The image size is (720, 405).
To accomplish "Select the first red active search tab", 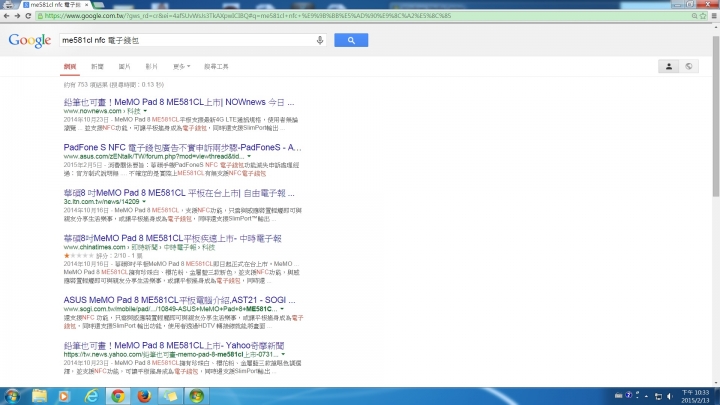I will (70, 67).
